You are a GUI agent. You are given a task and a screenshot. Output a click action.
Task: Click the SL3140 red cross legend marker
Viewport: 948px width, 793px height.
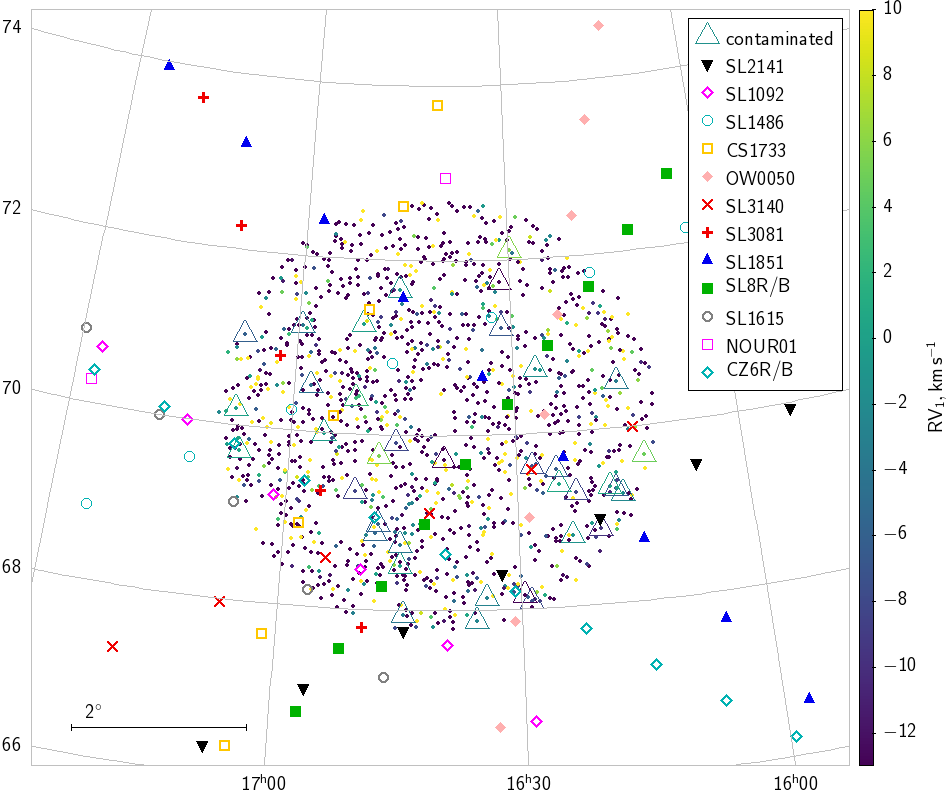click(707, 205)
